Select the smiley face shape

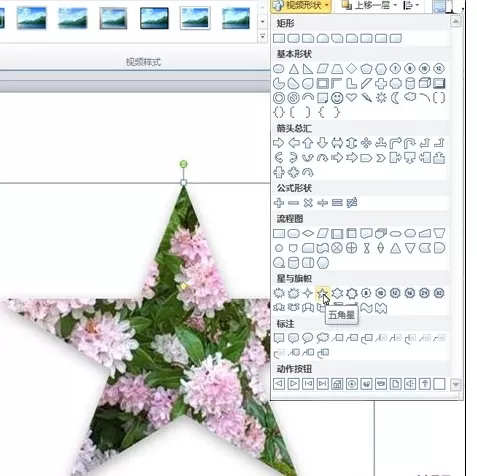click(337, 98)
